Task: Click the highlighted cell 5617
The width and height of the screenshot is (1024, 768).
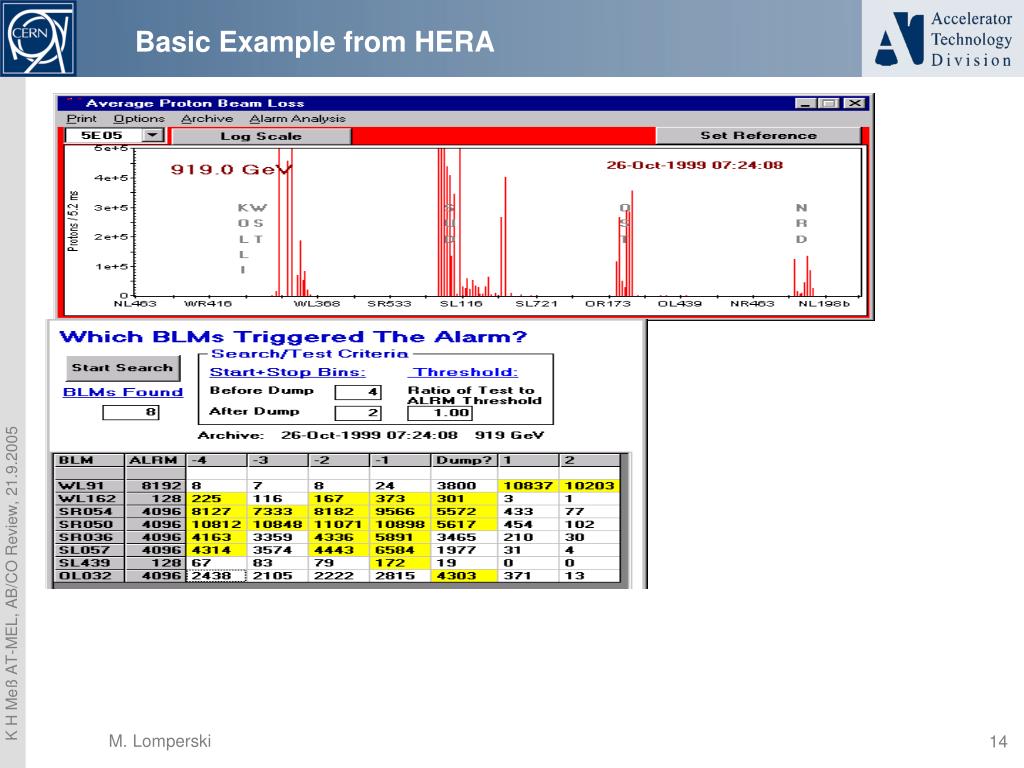Action: [x=464, y=524]
